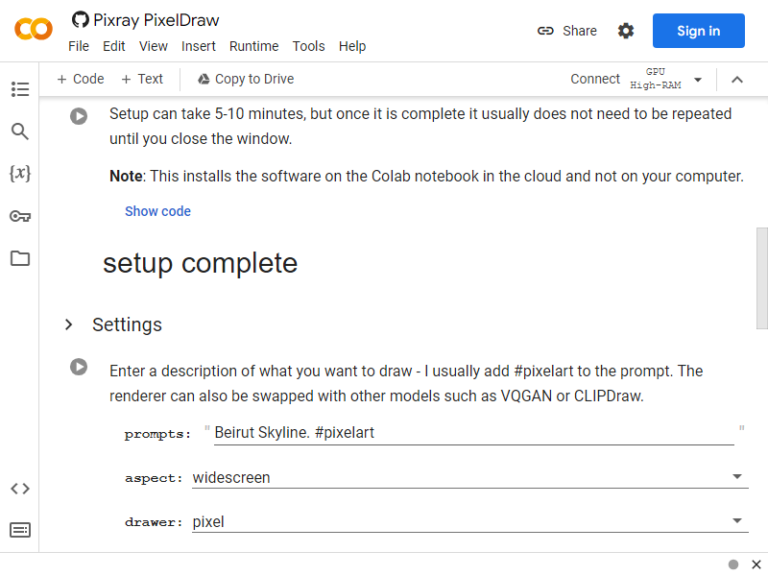768x576 pixels.
Task: Click the GPU High-RAM label
Action: click(655, 78)
